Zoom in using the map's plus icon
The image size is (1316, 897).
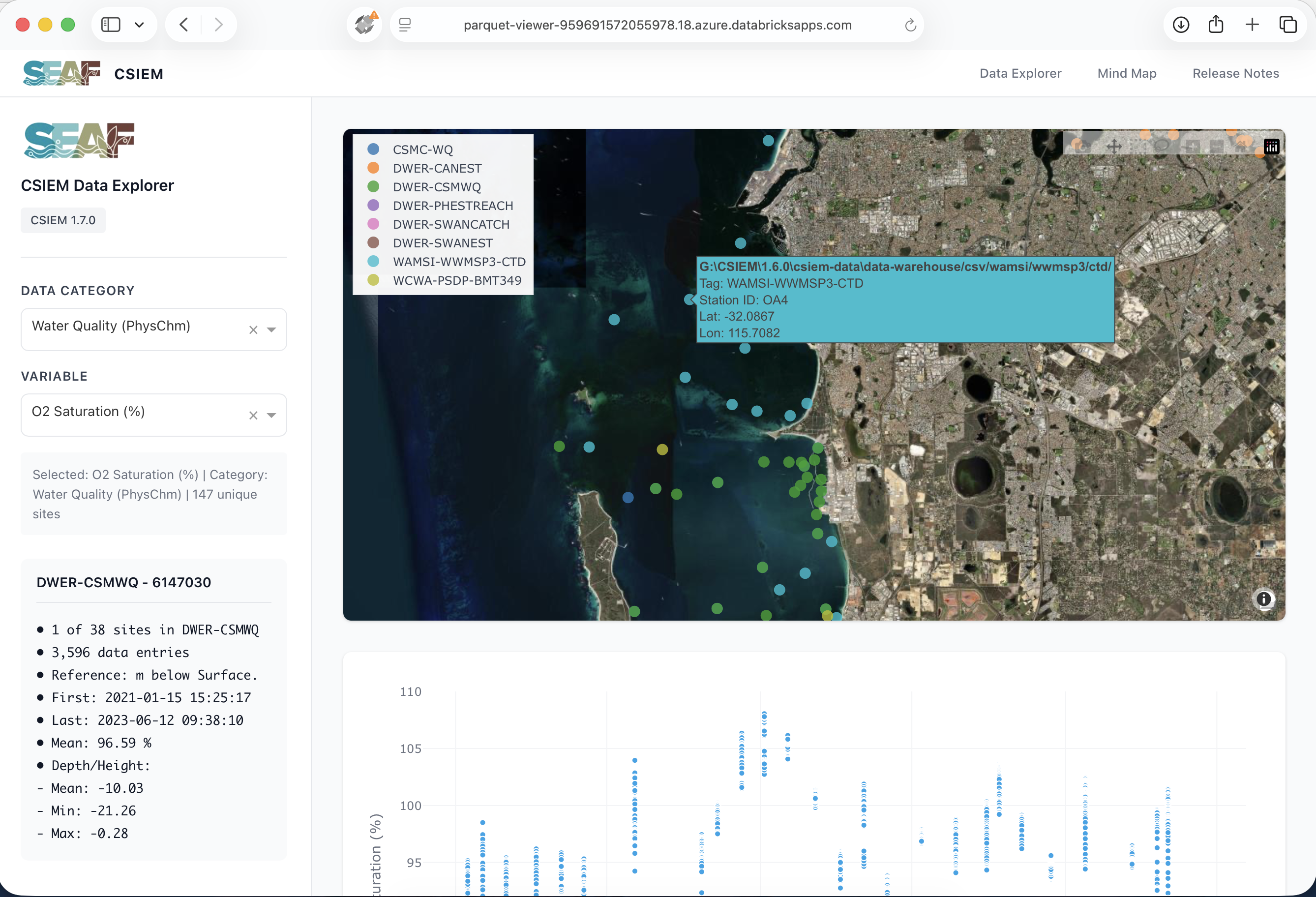point(1193,147)
